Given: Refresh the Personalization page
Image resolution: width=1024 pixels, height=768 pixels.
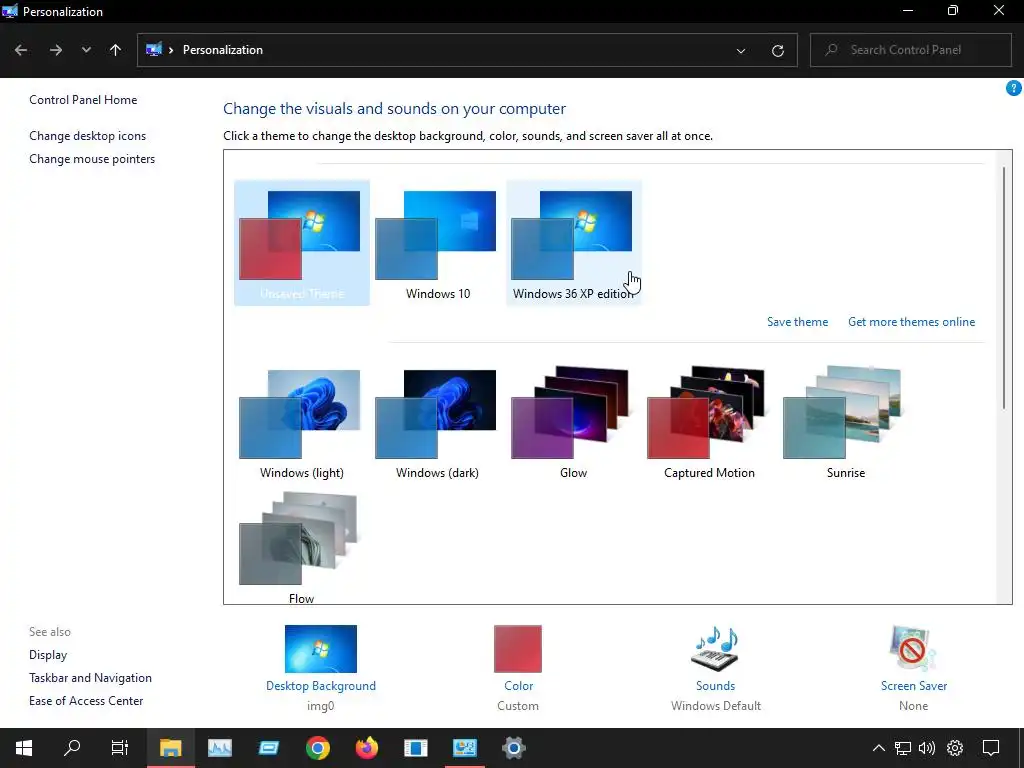Looking at the screenshot, I should (x=777, y=50).
